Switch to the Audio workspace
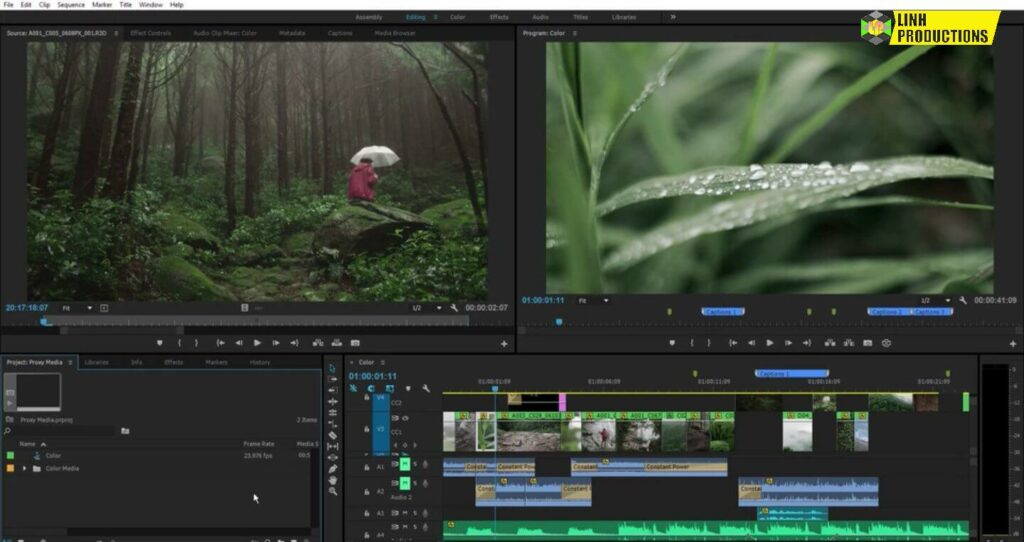 [x=540, y=17]
